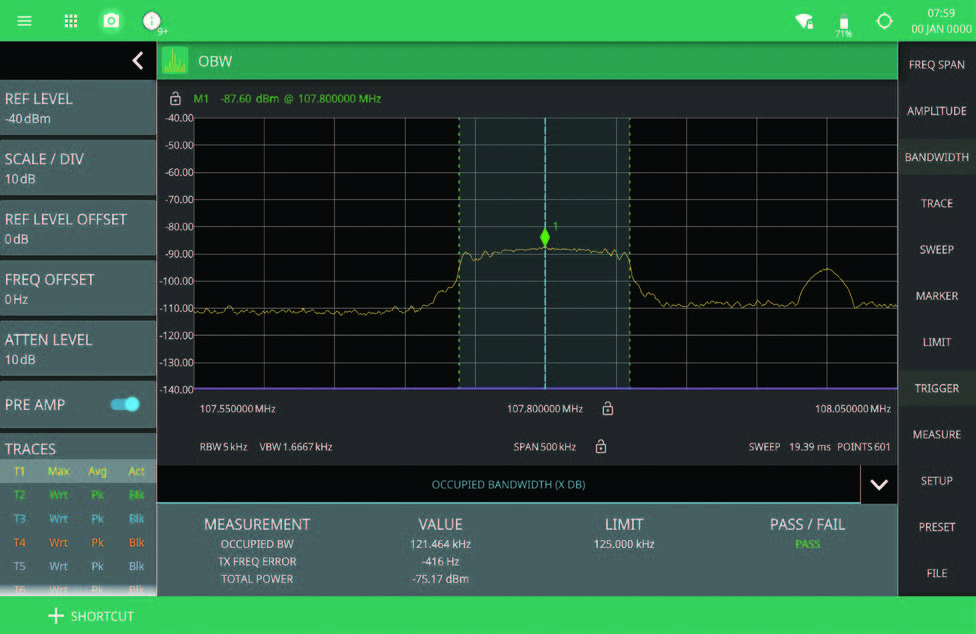The image size is (976, 634).
Task: Toggle the PRE AMP switch
Action: click(x=125, y=404)
